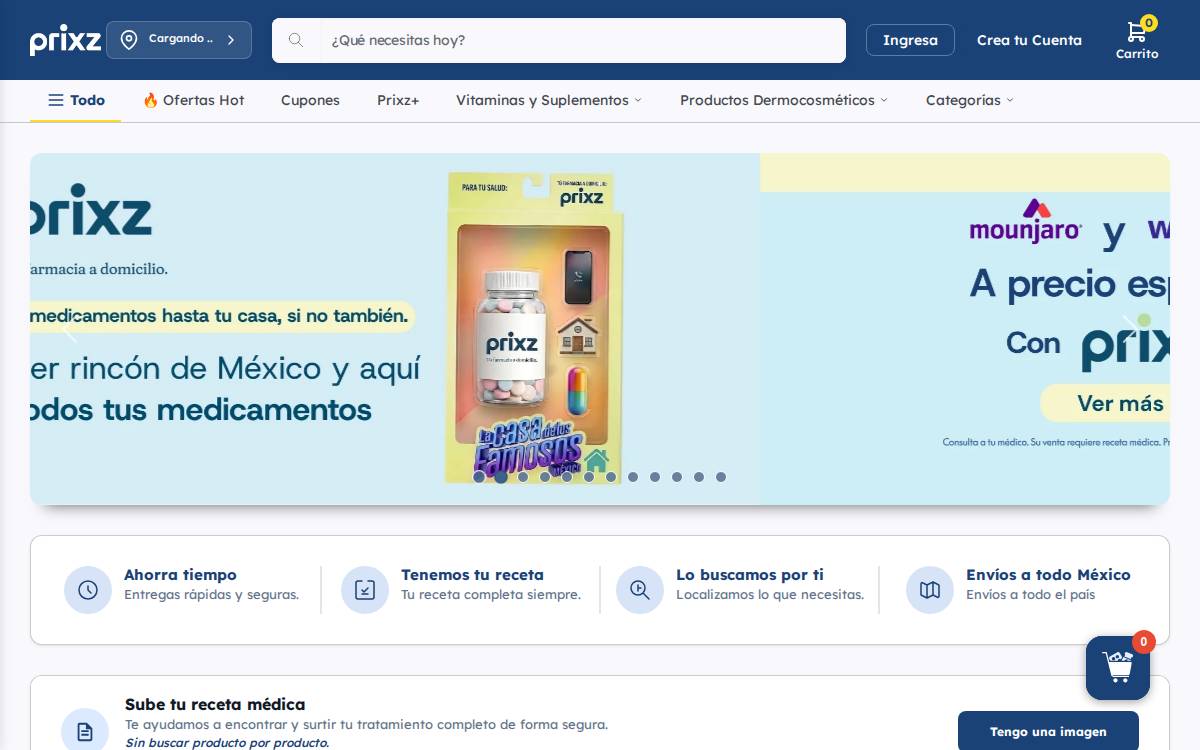The width and height of the screenshot is (1200, 750).
Task: Click the 'Ver más' banner button
Action: tap(1105, 403)
